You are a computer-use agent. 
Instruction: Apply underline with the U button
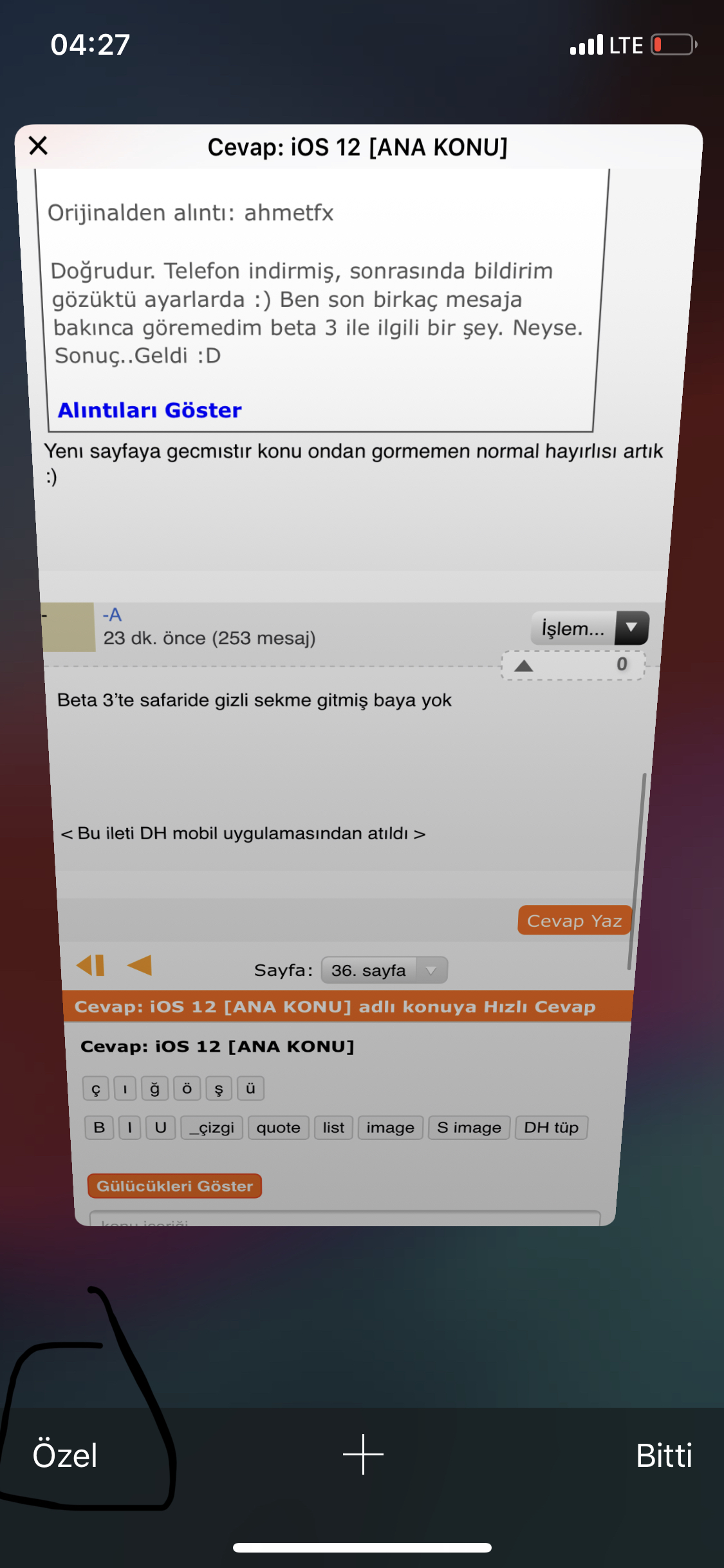click(x=161, y=1128)
